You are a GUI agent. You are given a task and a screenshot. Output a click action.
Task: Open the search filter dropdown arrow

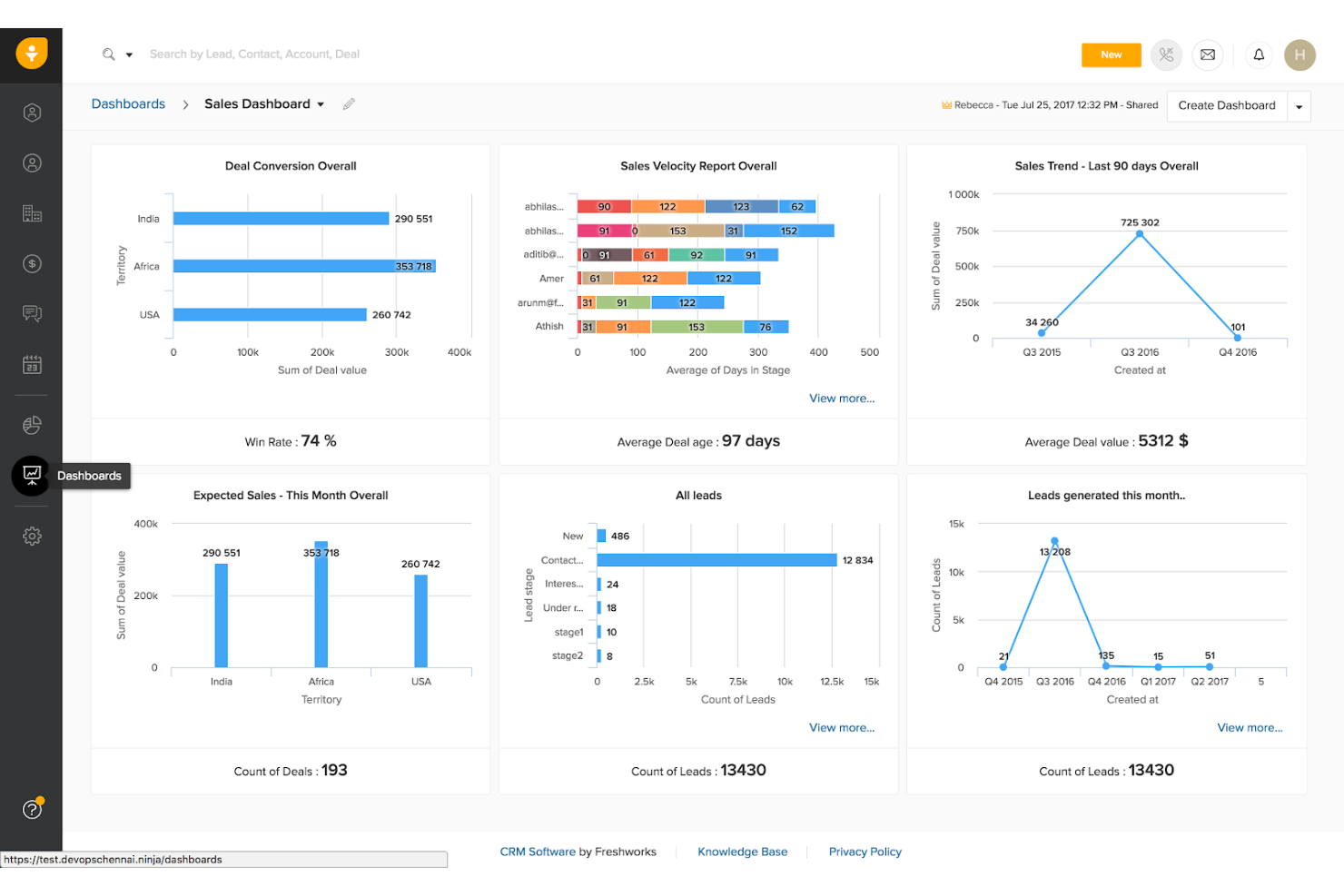(129, 54)
